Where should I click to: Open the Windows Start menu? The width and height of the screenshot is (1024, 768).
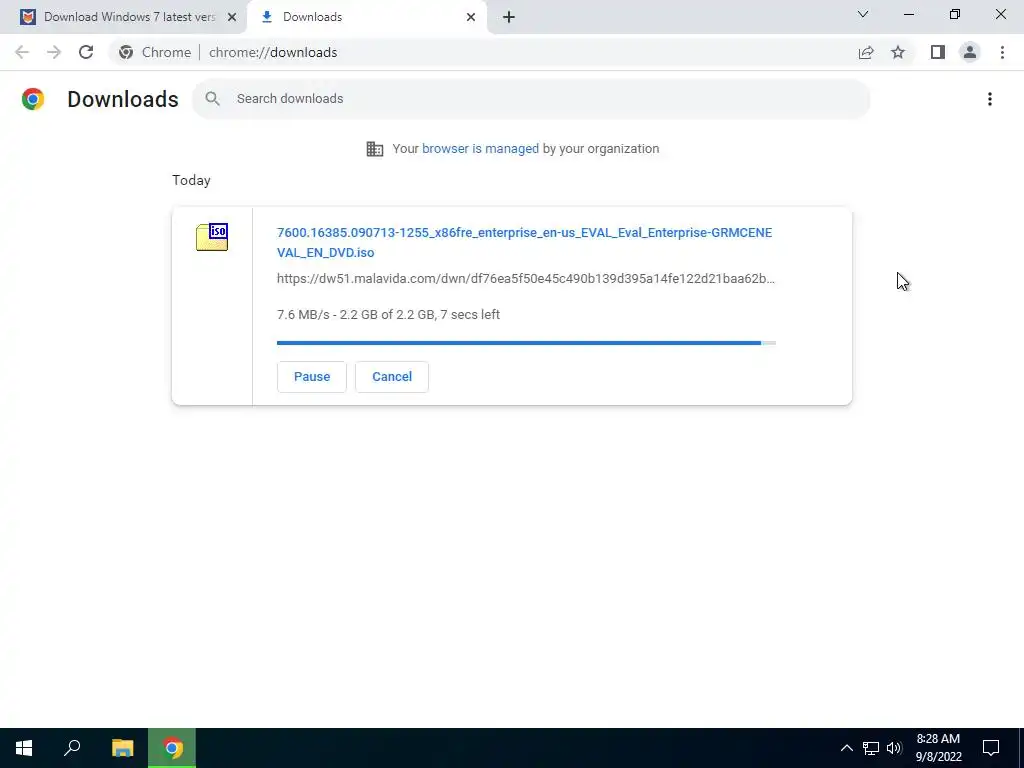(x=24, y=748)
